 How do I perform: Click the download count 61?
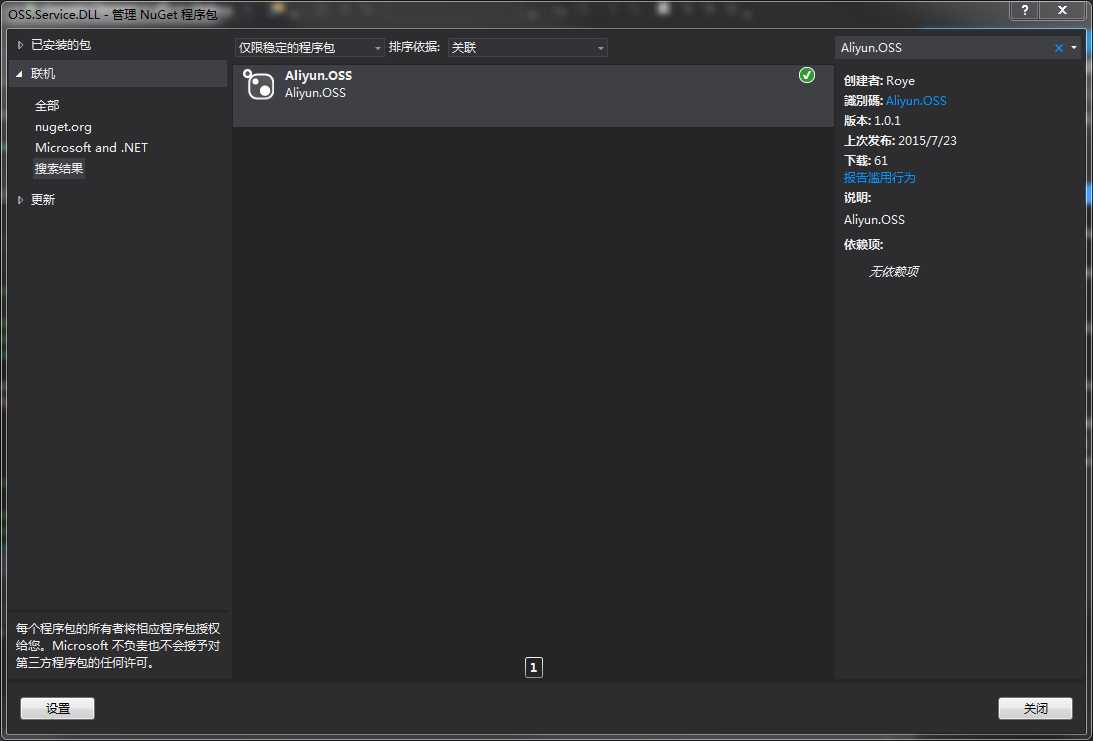tap(881, 160)
